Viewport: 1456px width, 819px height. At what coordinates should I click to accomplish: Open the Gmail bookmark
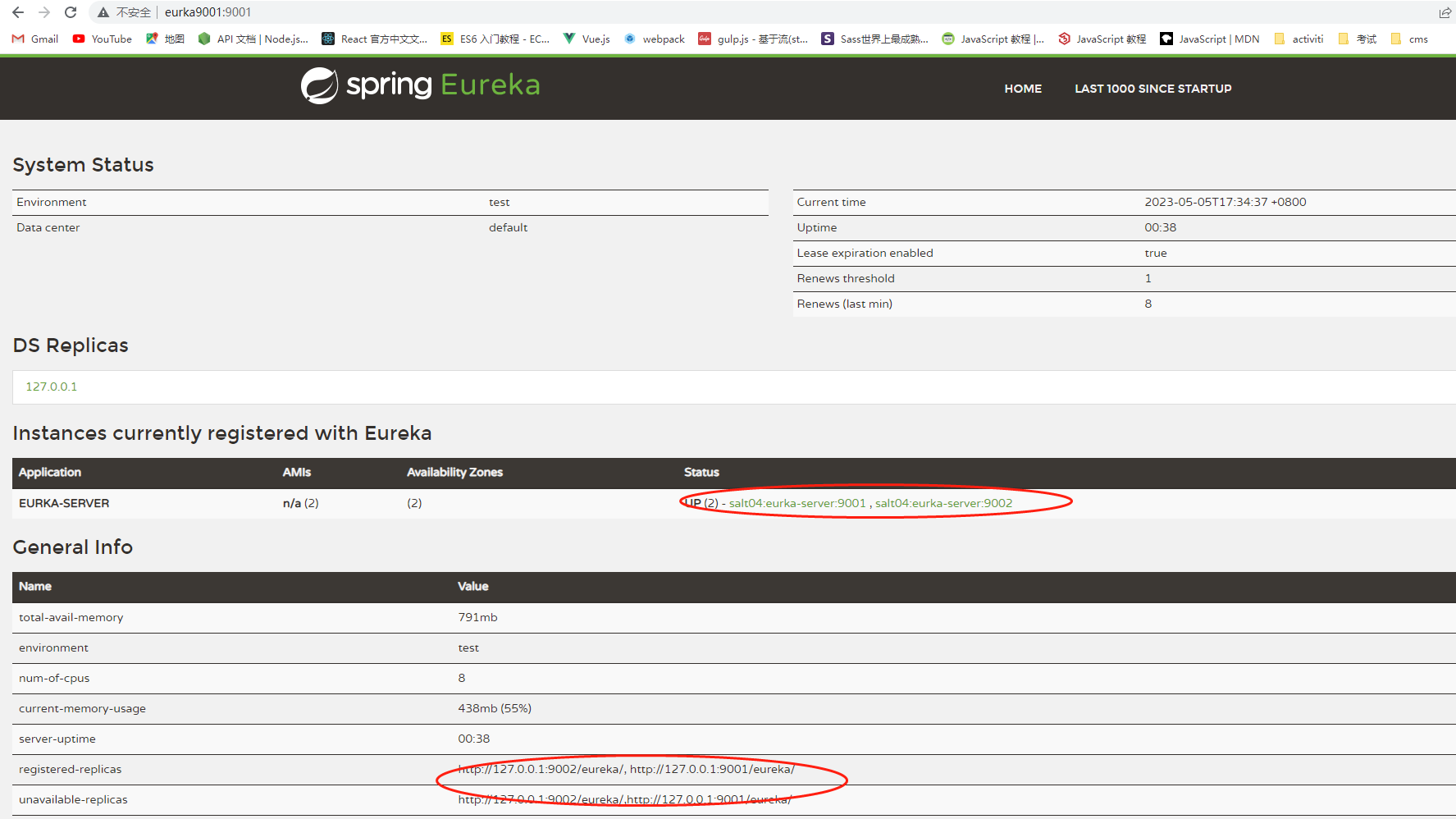(35, 39)
